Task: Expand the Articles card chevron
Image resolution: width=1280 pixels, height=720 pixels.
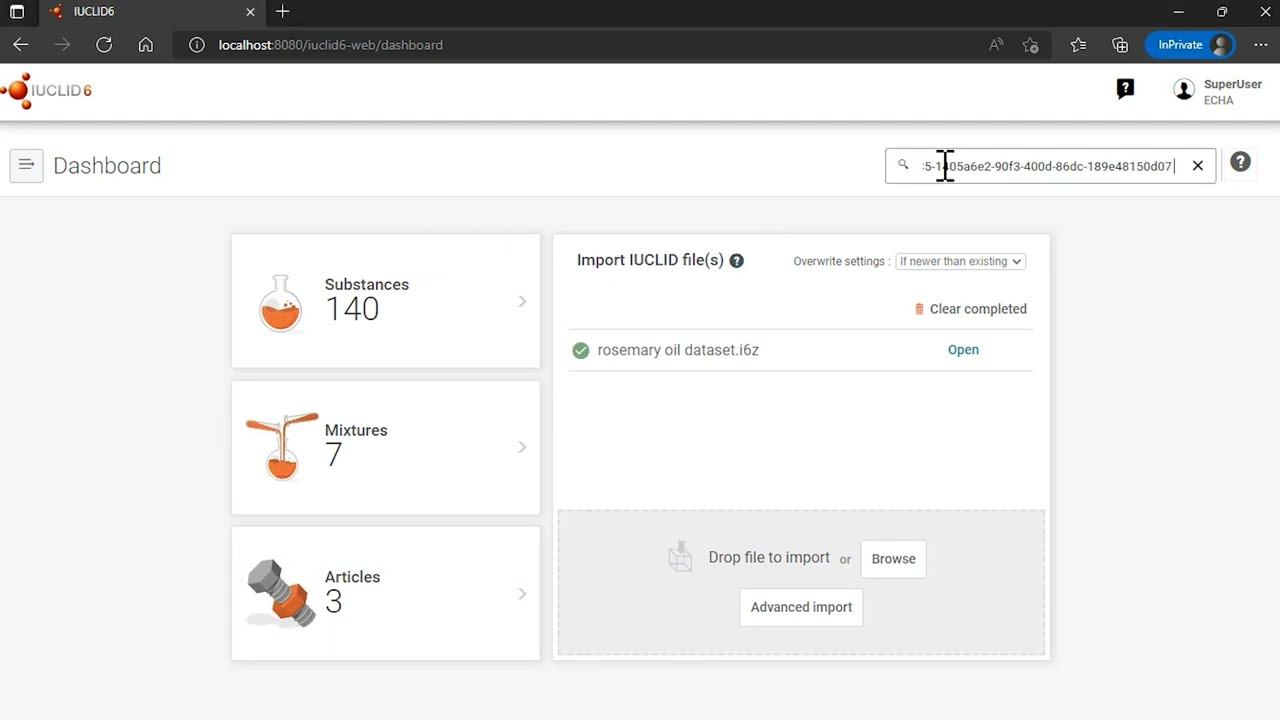Action: 522,594
